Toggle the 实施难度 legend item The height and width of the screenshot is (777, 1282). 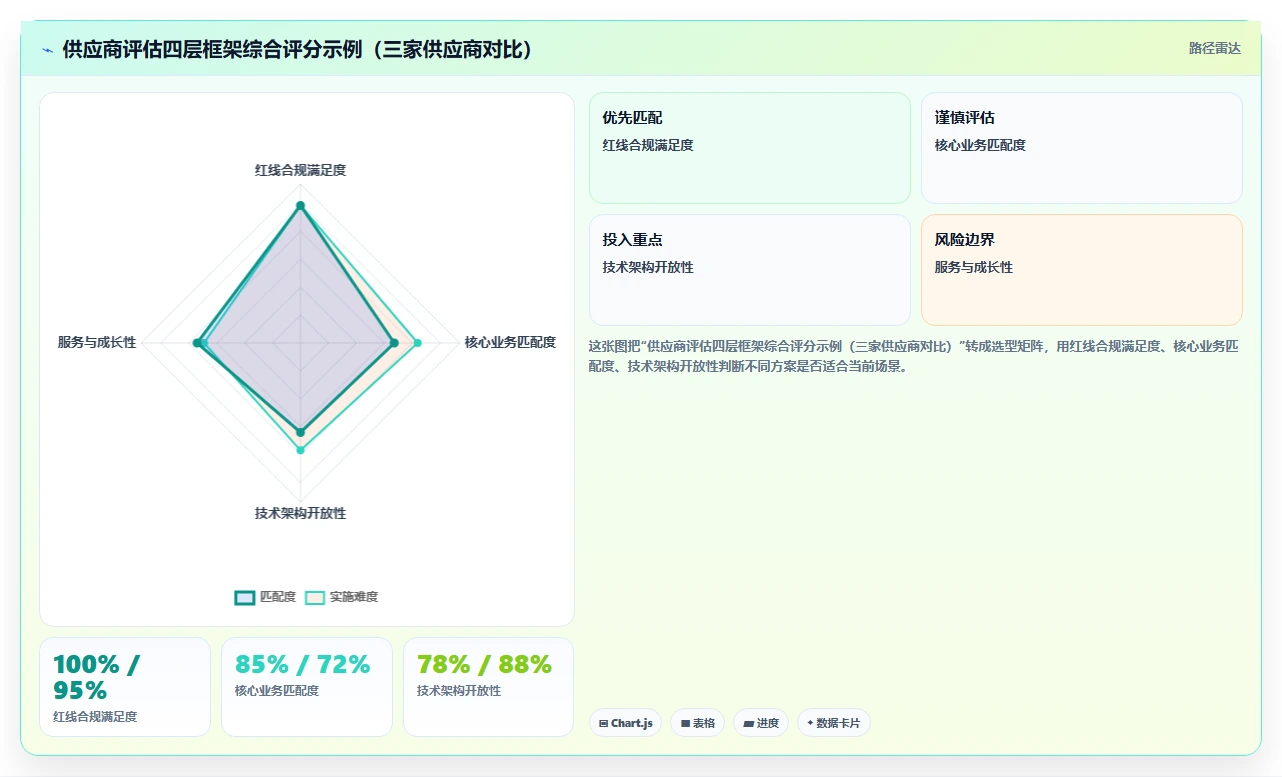click(341, 597)
